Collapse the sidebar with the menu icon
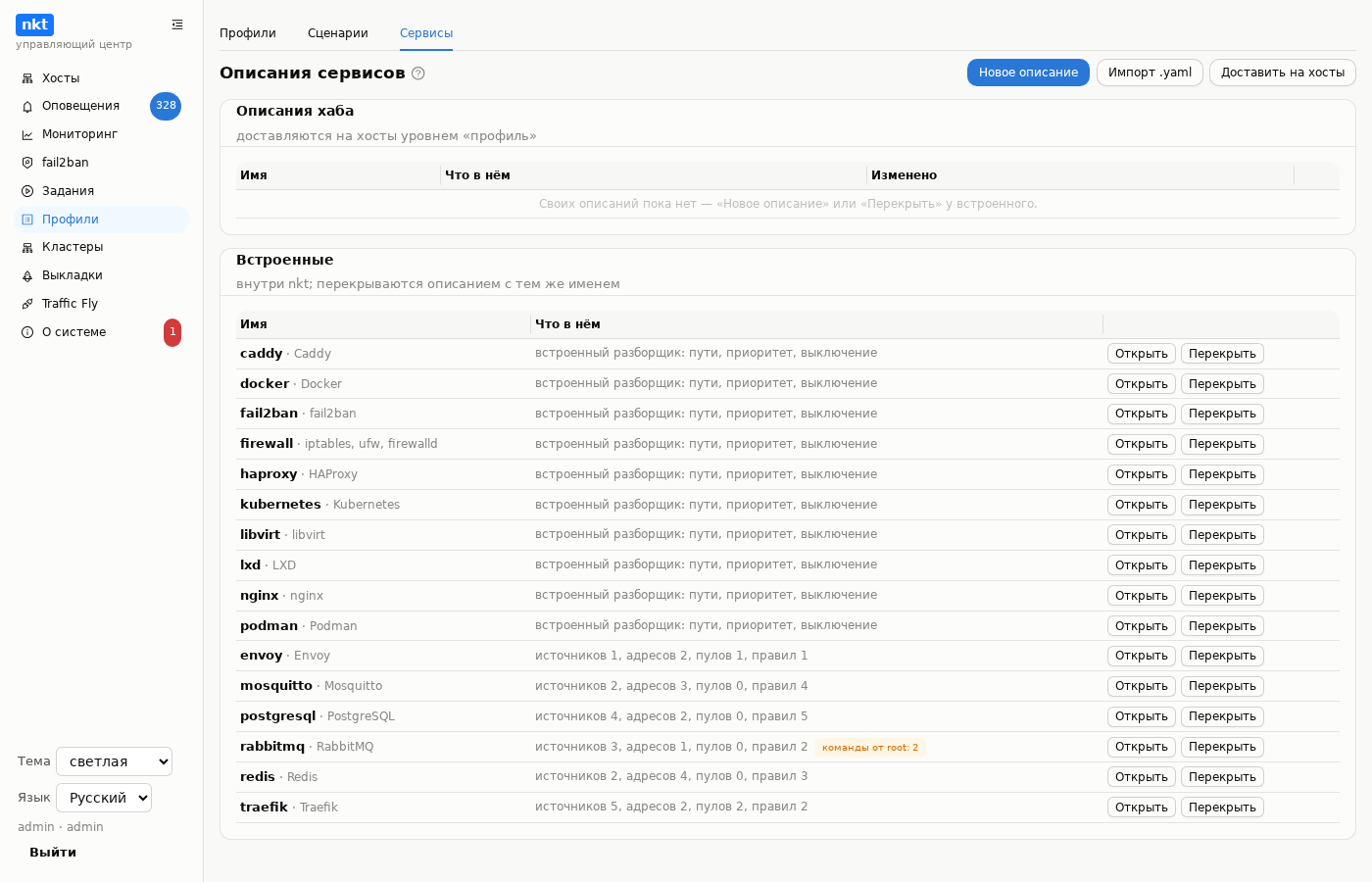 click(177, 24)
